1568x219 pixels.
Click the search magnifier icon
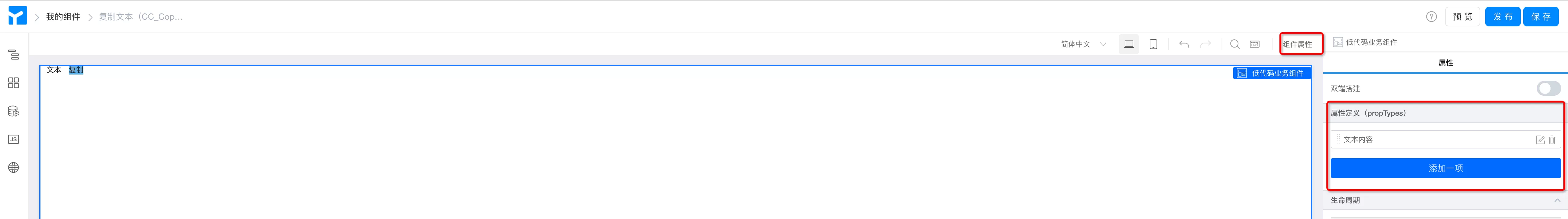tap(1234, 44)
